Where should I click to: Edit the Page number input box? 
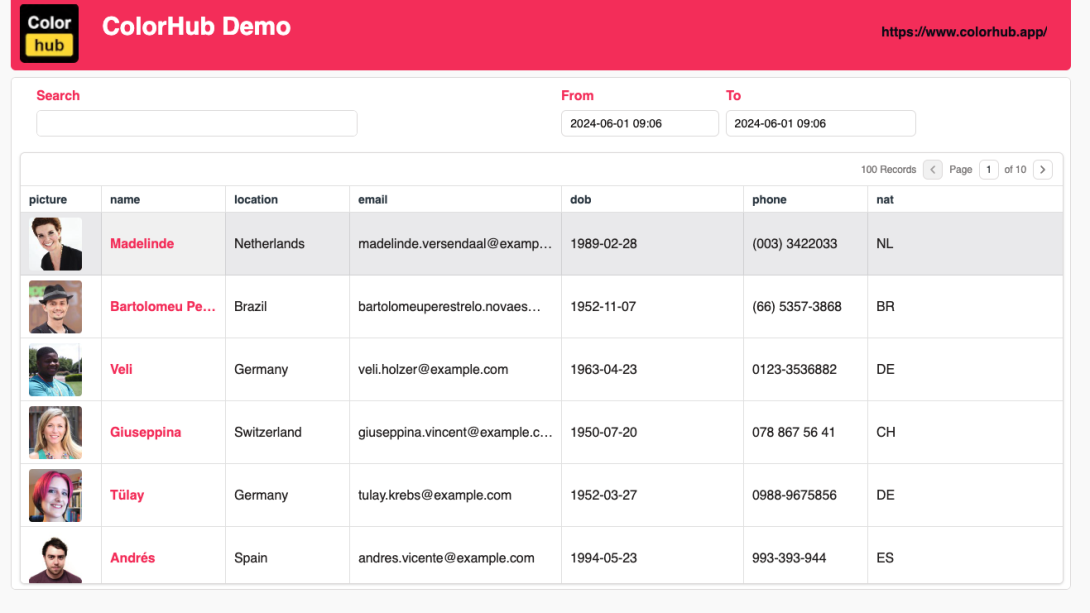(x=988, y=169)
